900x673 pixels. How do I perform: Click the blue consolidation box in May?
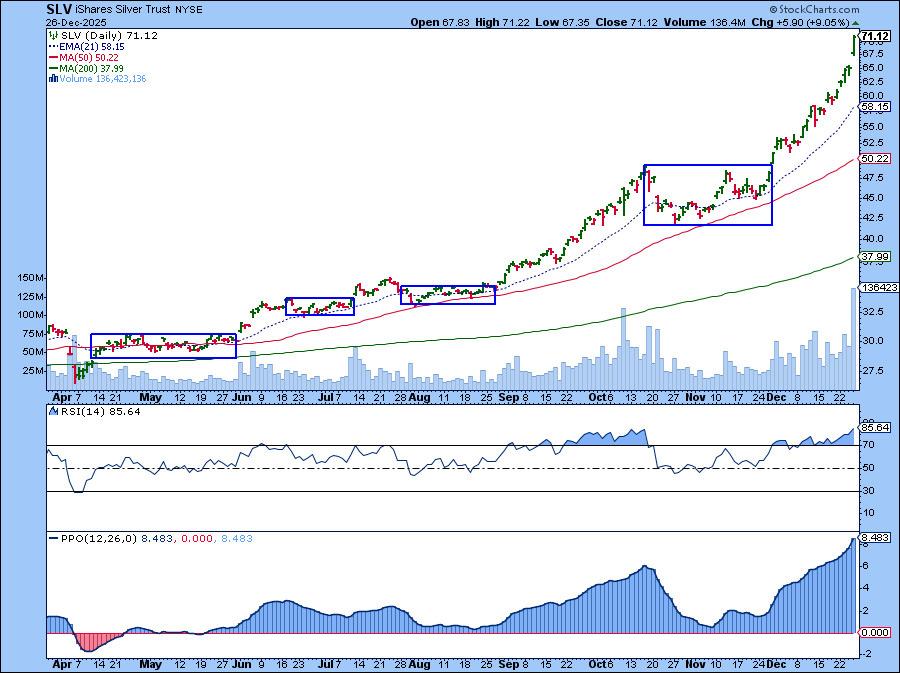click(163, 335)
